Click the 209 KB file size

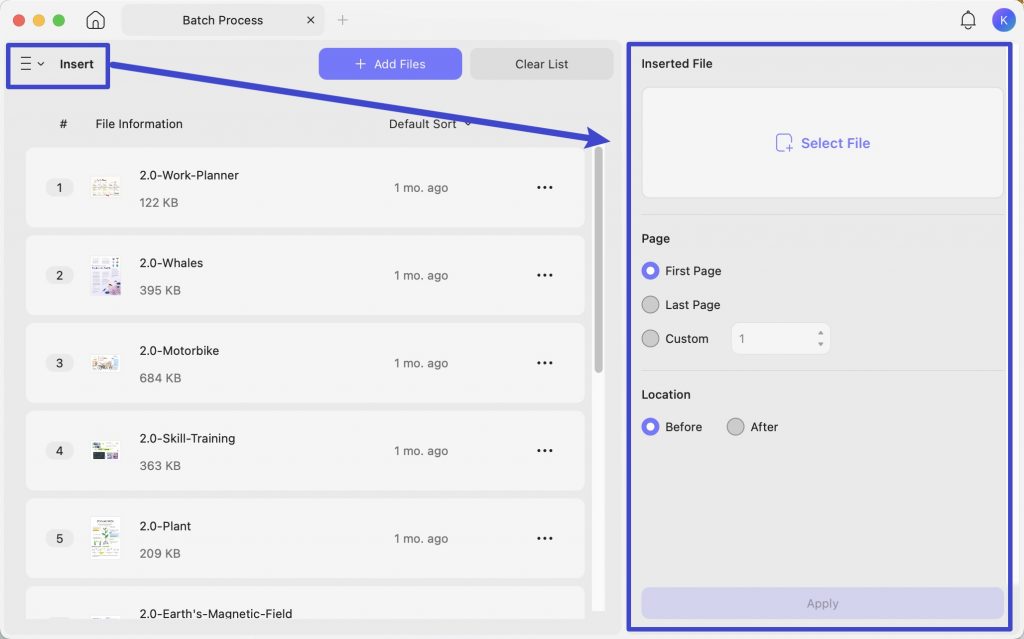point(160,553)
